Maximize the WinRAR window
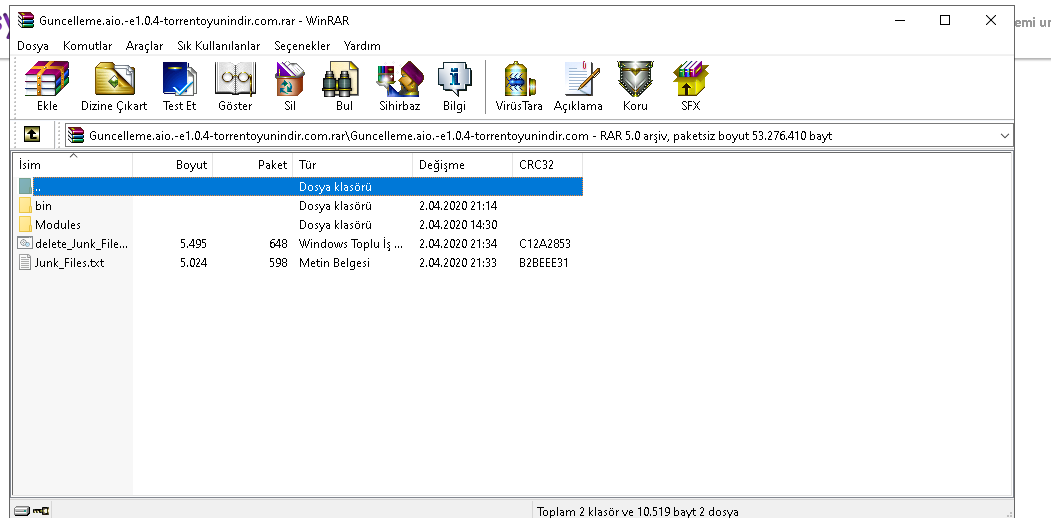The width and height of the screenshot is (1051, 518). click(x=945, y=20)
